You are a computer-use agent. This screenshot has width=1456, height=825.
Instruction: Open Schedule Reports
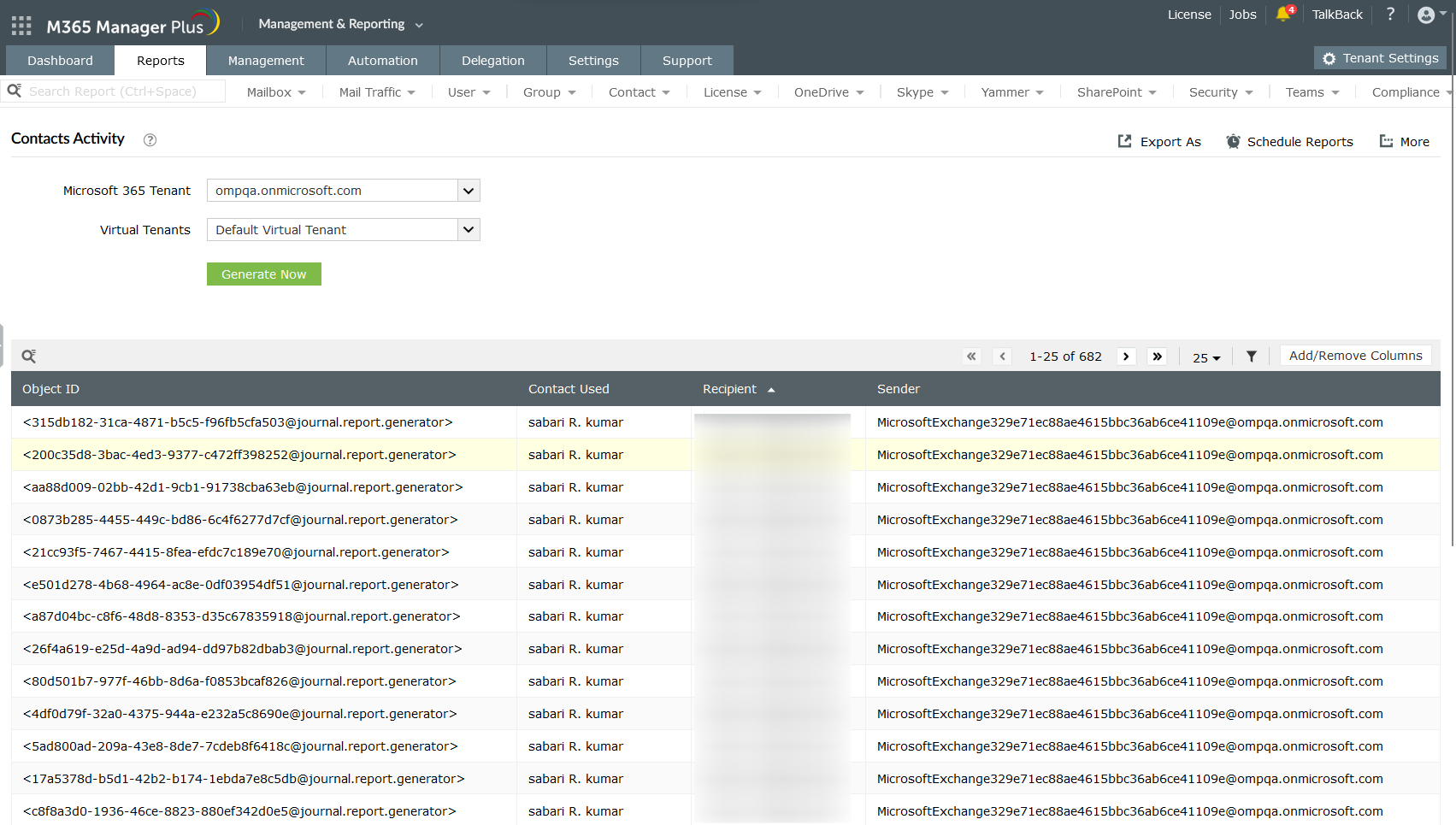[x=1289, y=142]
